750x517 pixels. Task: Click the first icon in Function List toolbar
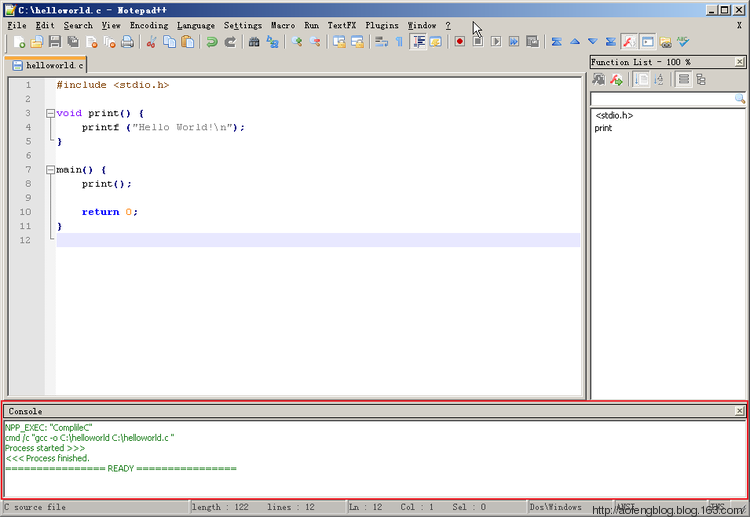(x=598, y=79)
